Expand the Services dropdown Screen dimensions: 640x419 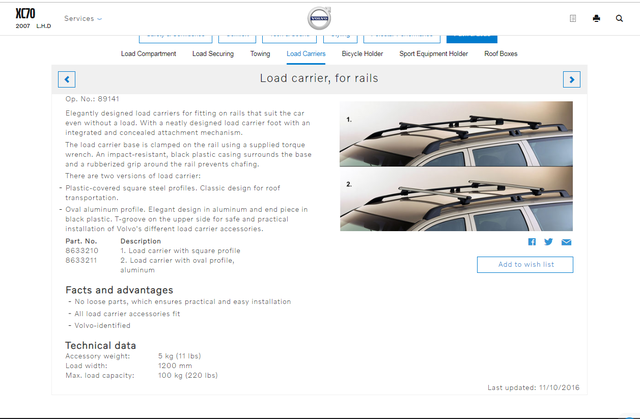[83, 18]
